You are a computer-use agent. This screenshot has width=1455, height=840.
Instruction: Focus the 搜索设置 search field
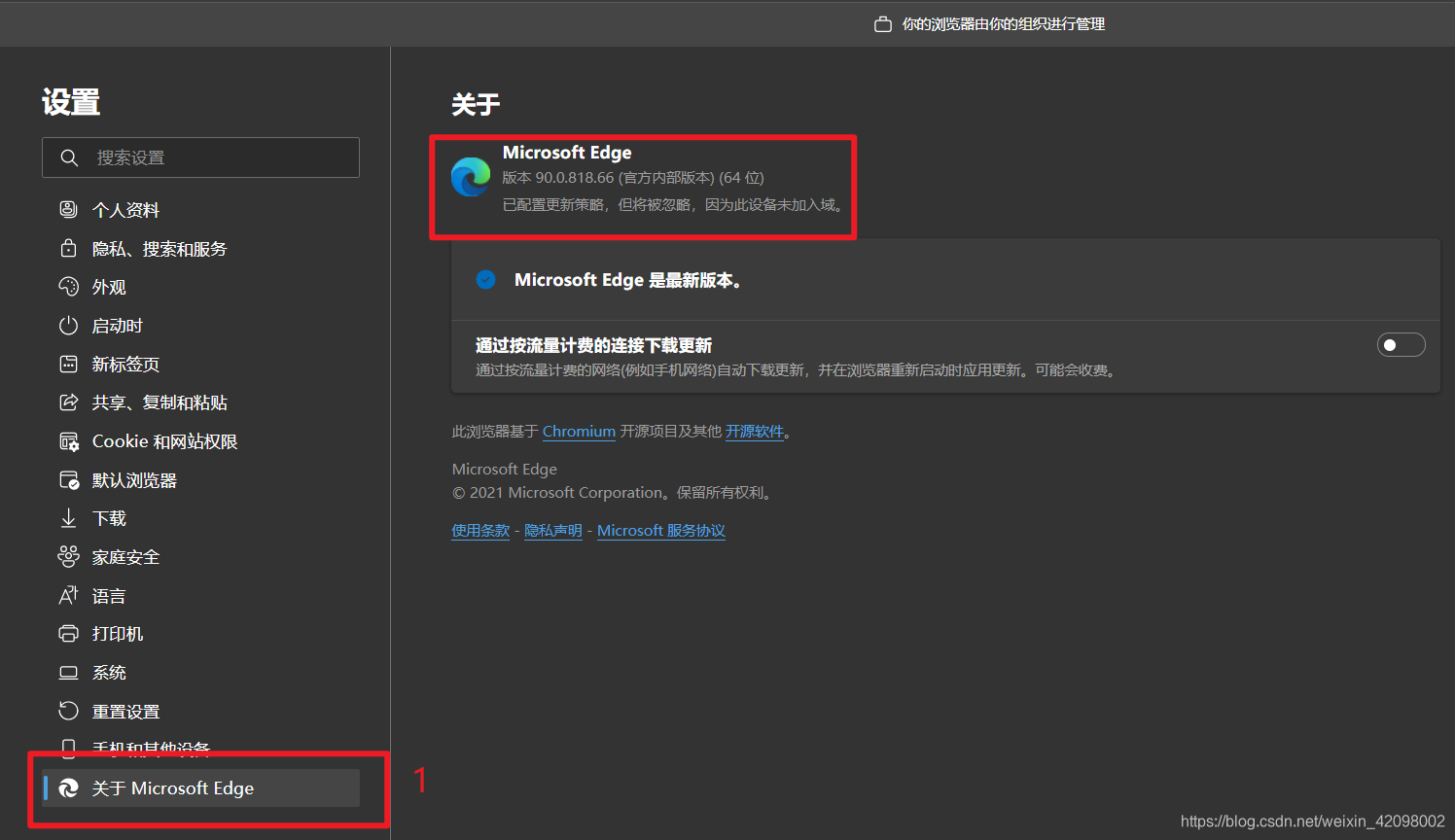(200, 157)
